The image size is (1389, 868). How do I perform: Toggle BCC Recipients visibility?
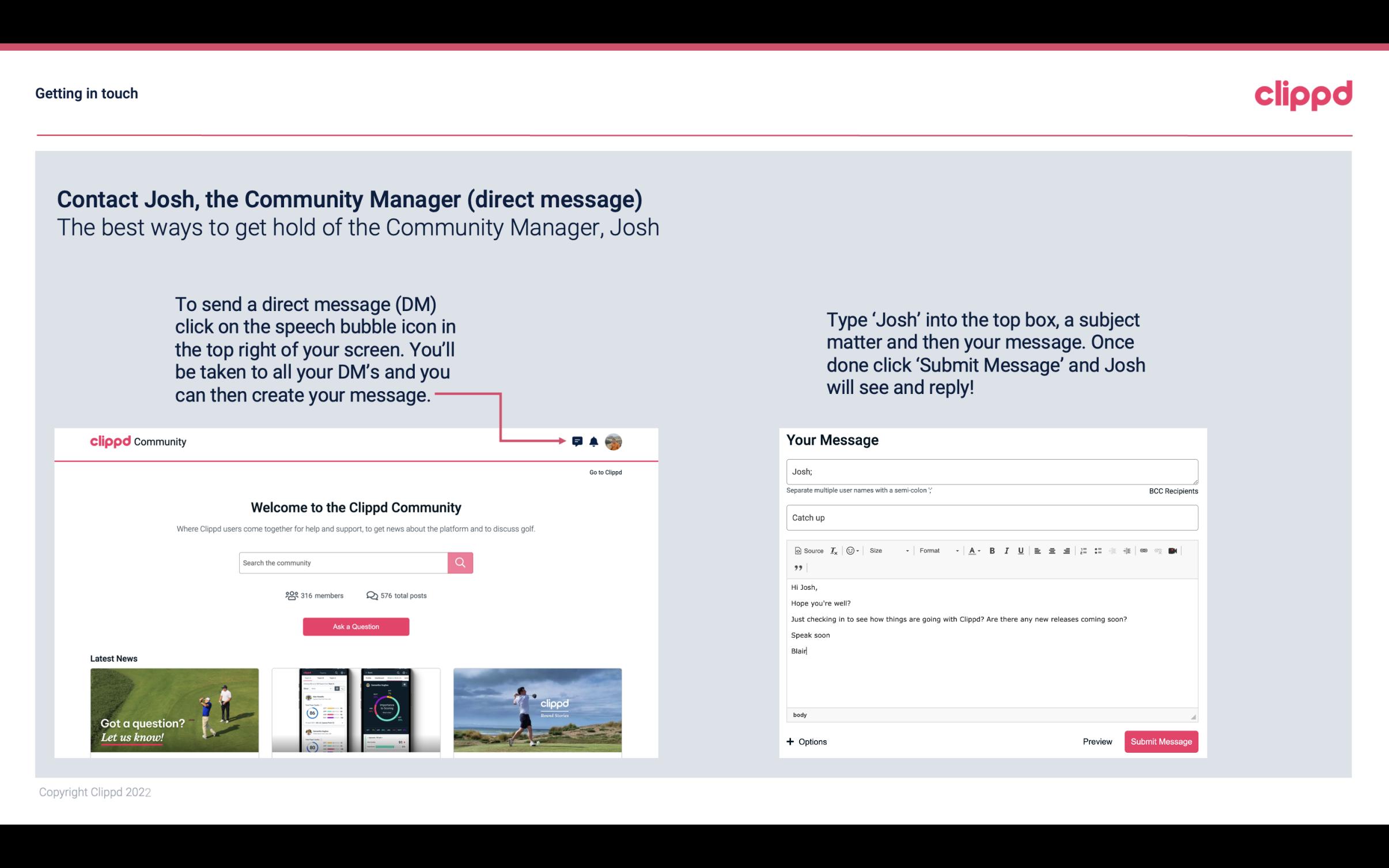[x=1172, y=491]
